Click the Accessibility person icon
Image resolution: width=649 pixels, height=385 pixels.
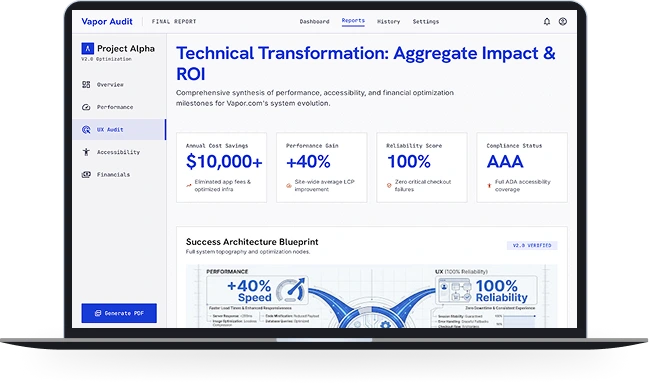click(86, 152)
